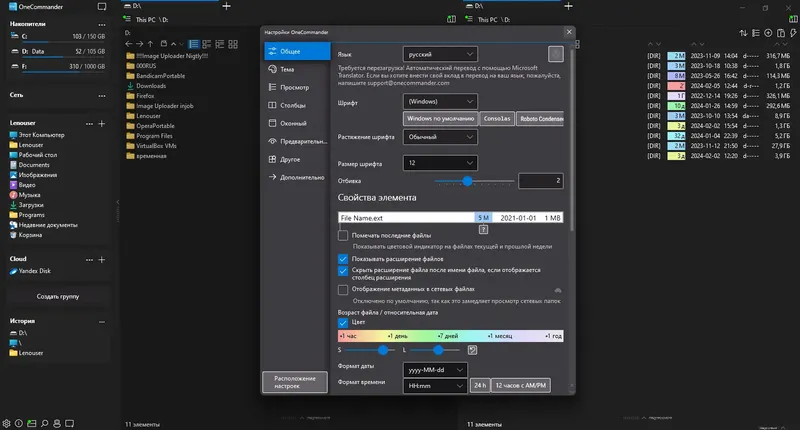Go up one folder with up arrow

(x=151, y=44)
